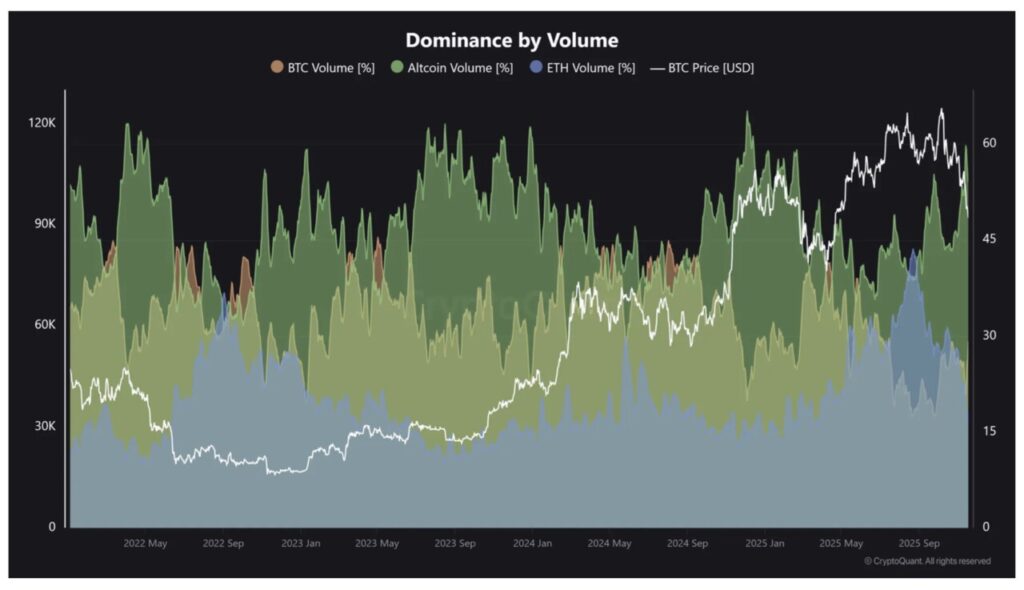Click the '2025 Sep' x-axis label

point(919,544)
